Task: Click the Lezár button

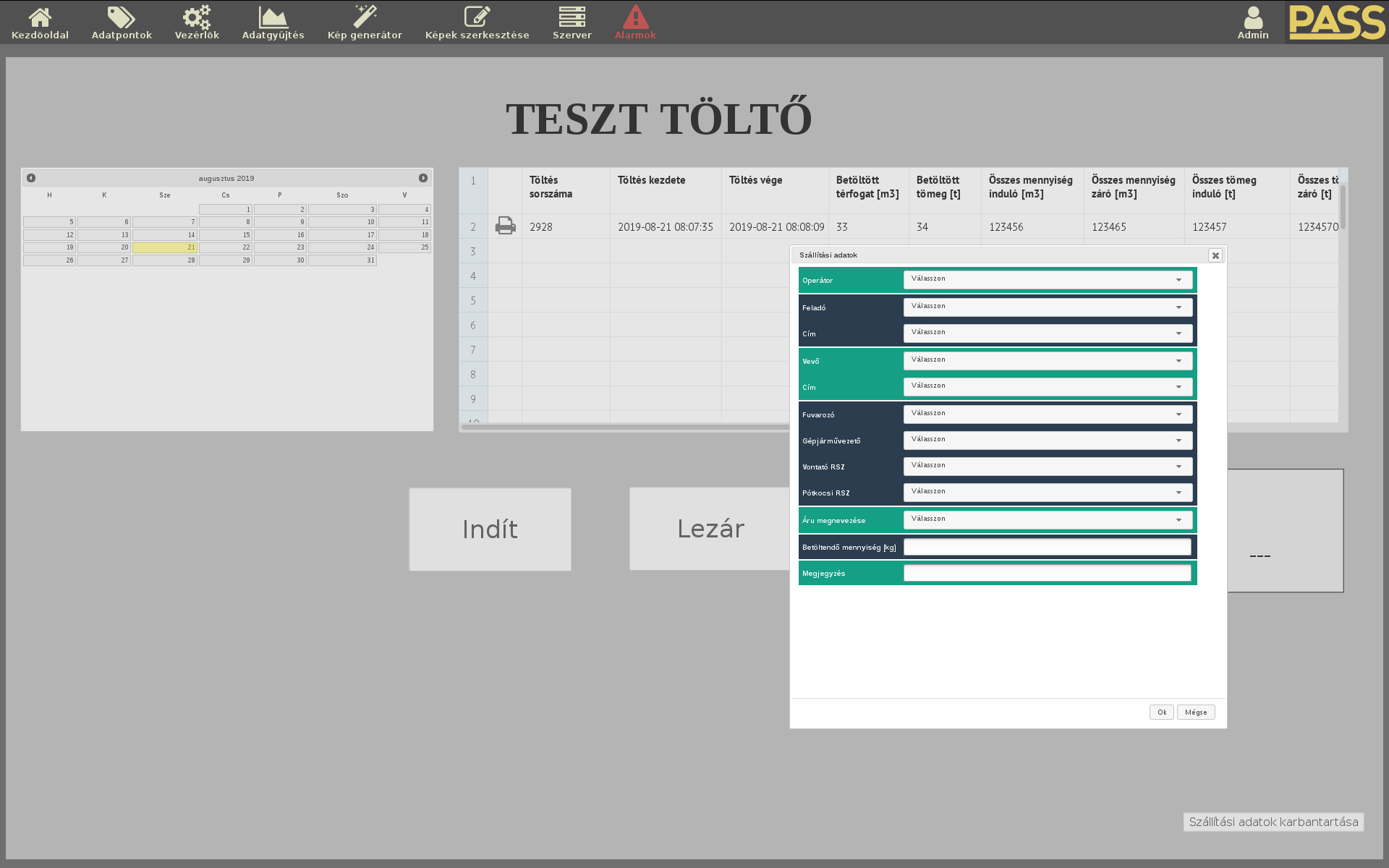Action: pos(710,529)
